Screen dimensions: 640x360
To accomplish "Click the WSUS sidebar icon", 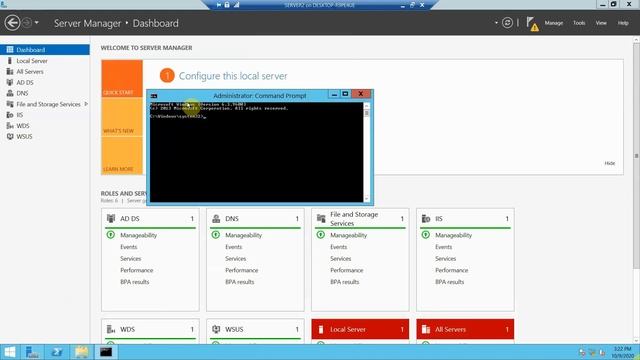I will [10, 136].
